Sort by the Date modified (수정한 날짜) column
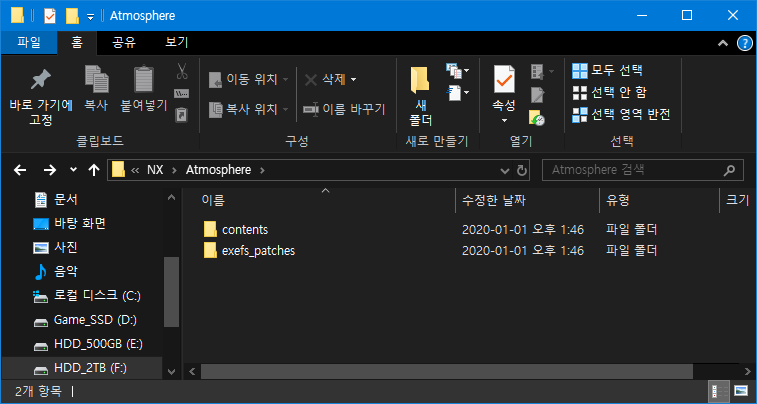The width and height of the screenshot is (757, 404). click(x=493, y=200)
